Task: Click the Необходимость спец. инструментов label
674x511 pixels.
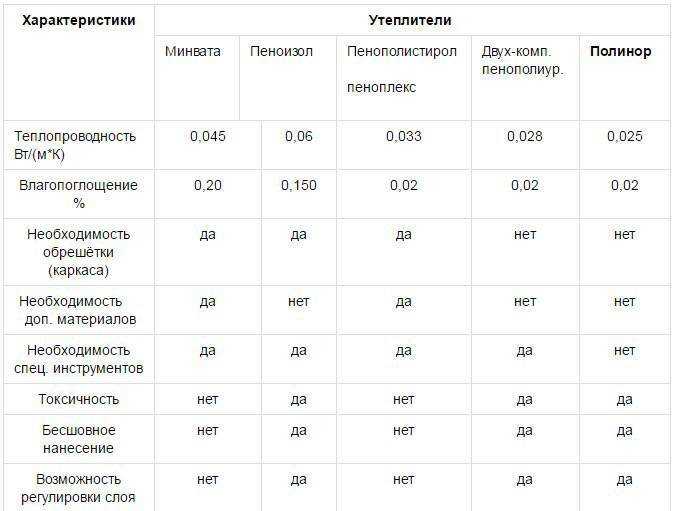Action: click(x=78, y=359)
